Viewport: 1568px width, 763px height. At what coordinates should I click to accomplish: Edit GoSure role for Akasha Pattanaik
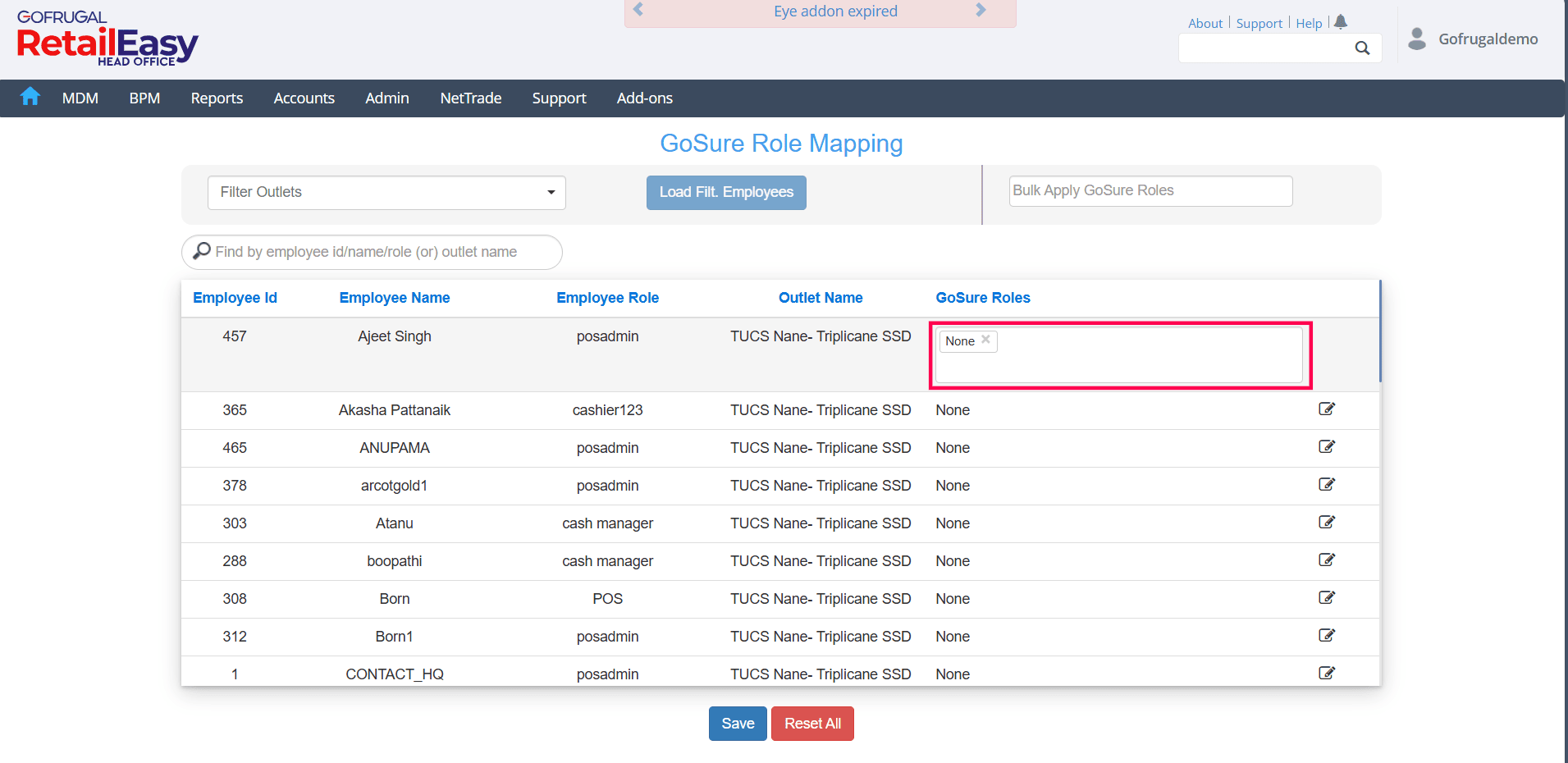[x=1326, y=409]
